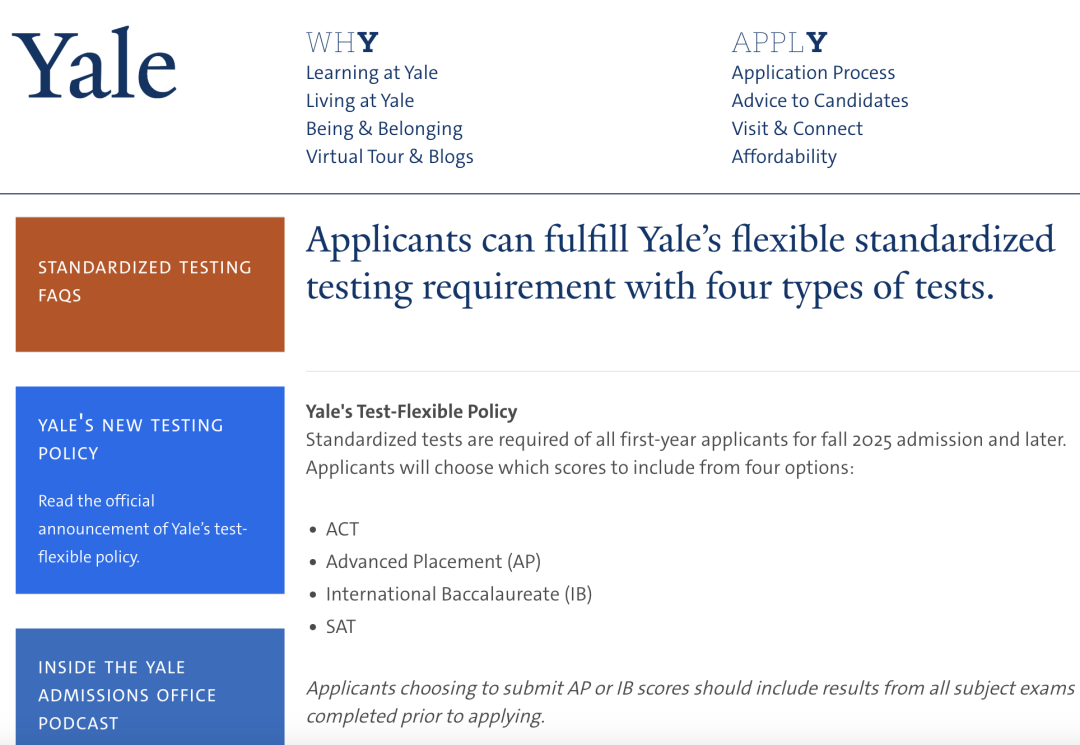Open Application Process link

(x=813, y=72)
